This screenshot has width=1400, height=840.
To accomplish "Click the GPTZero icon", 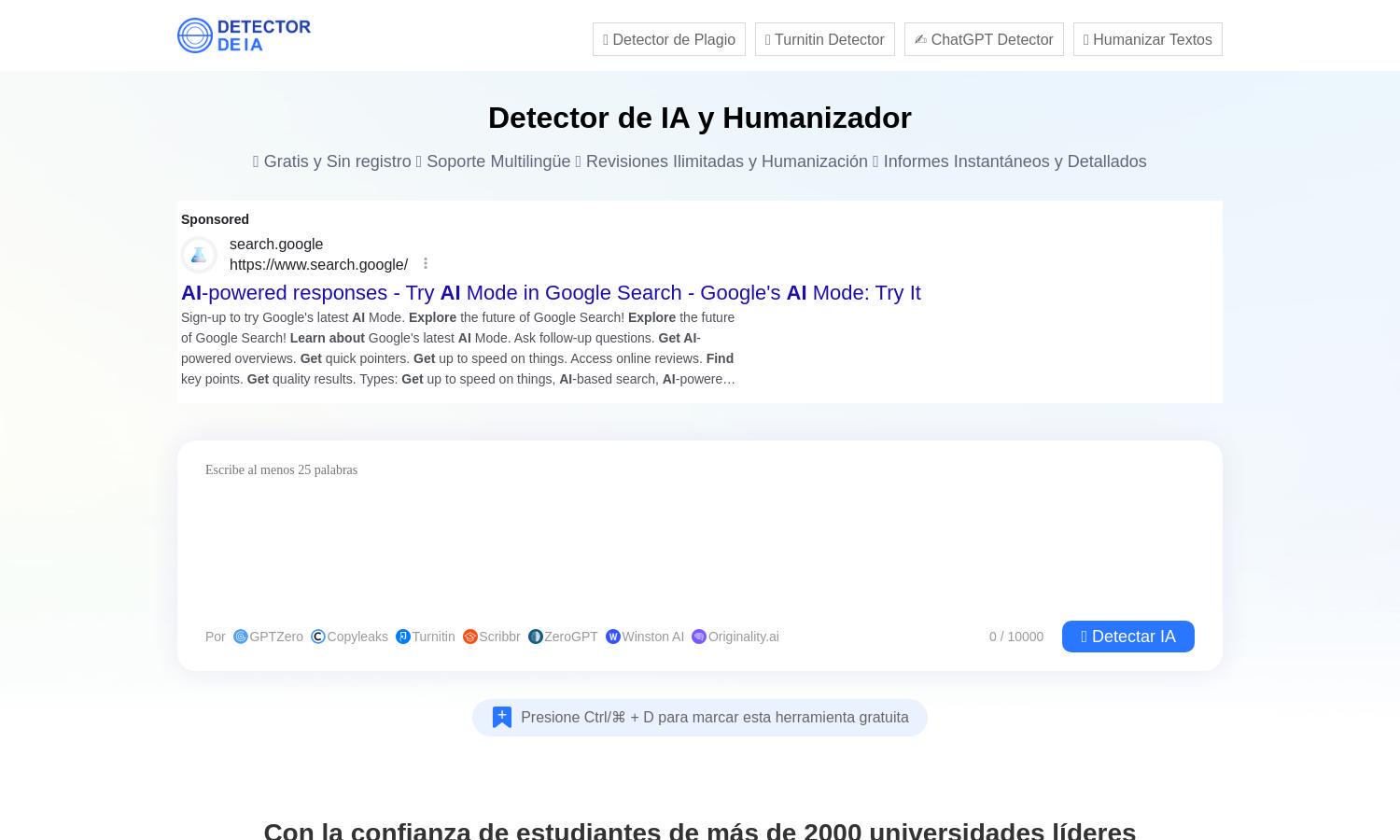I will pyautogui.click(x=241, y=637).
